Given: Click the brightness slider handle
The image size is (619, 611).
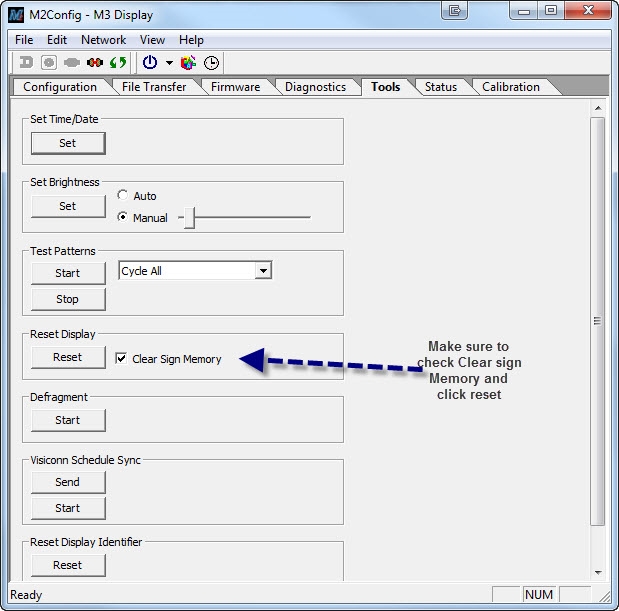Looking at the screenshot, I should (188, 217).
